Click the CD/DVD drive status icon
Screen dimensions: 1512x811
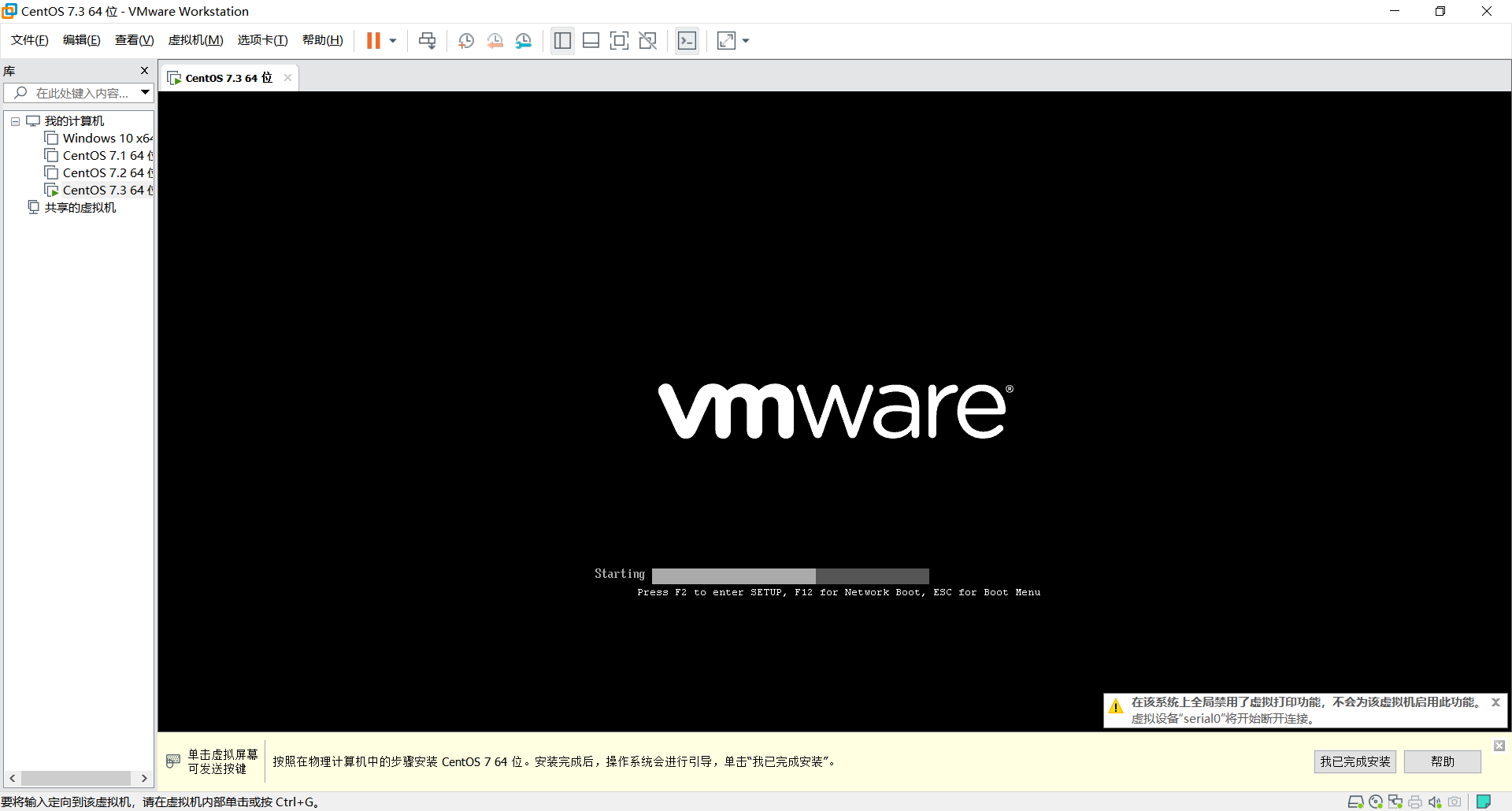coord(1376,802)
